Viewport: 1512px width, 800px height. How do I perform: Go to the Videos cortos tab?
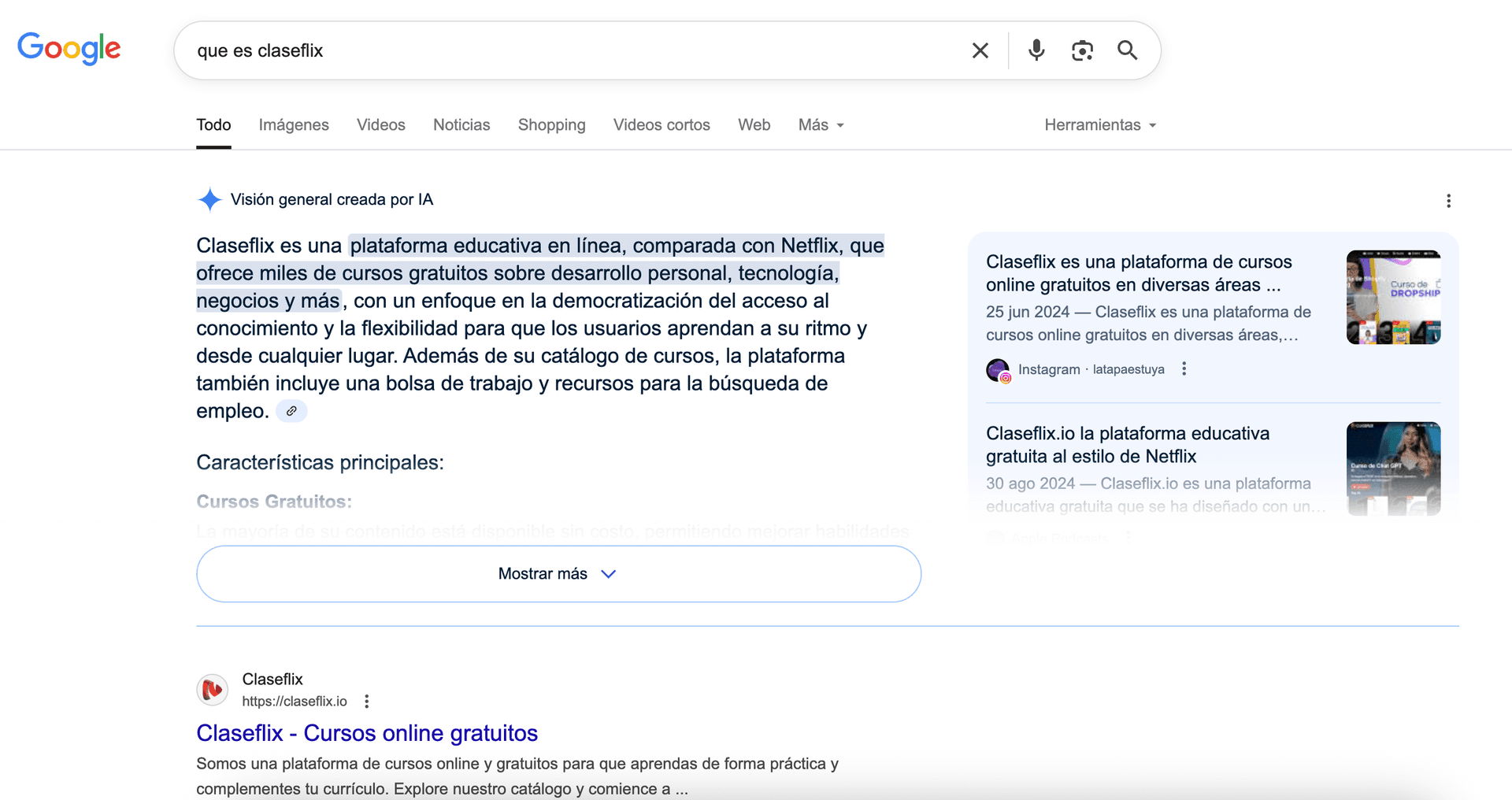661,125
